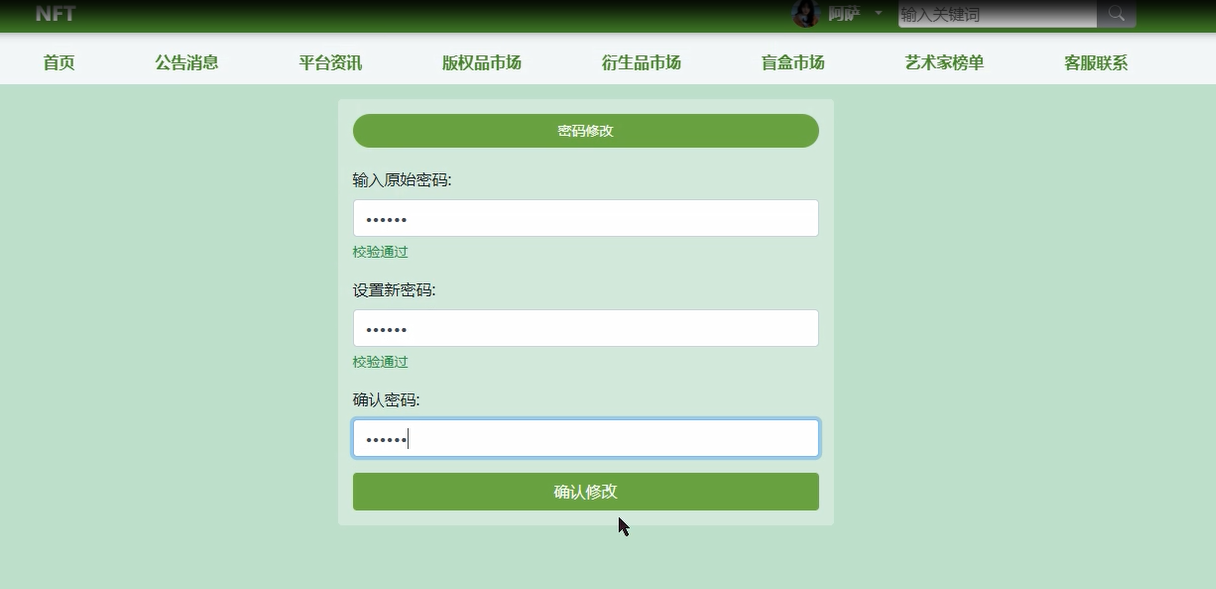
Task: Go to 首页 in navigation
Action: pos(59,62)
